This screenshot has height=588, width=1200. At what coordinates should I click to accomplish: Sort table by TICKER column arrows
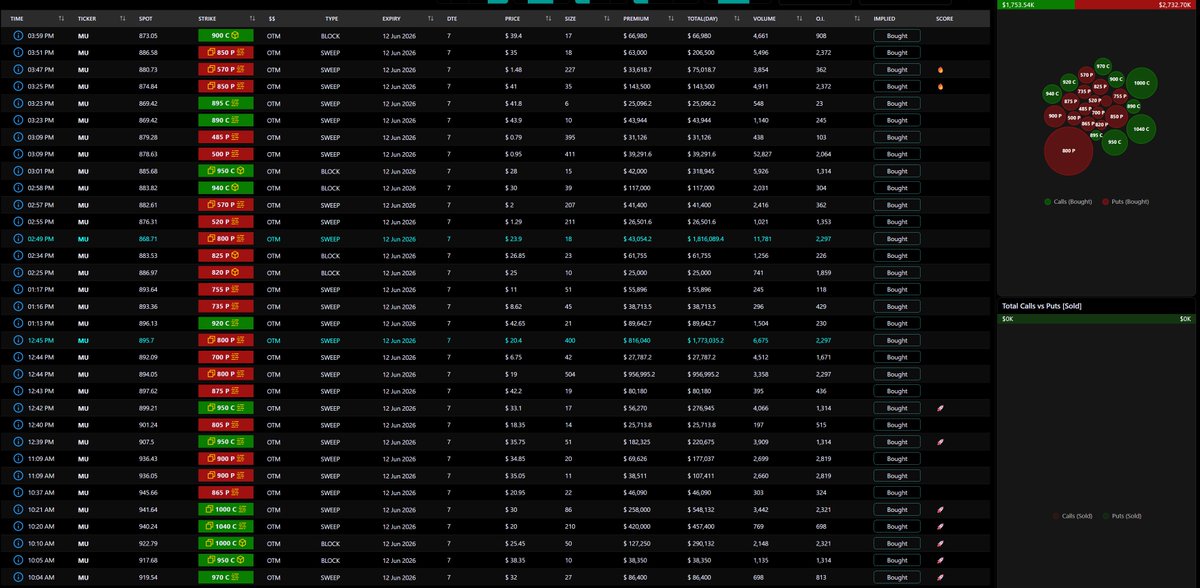click(x=123, y=19)
